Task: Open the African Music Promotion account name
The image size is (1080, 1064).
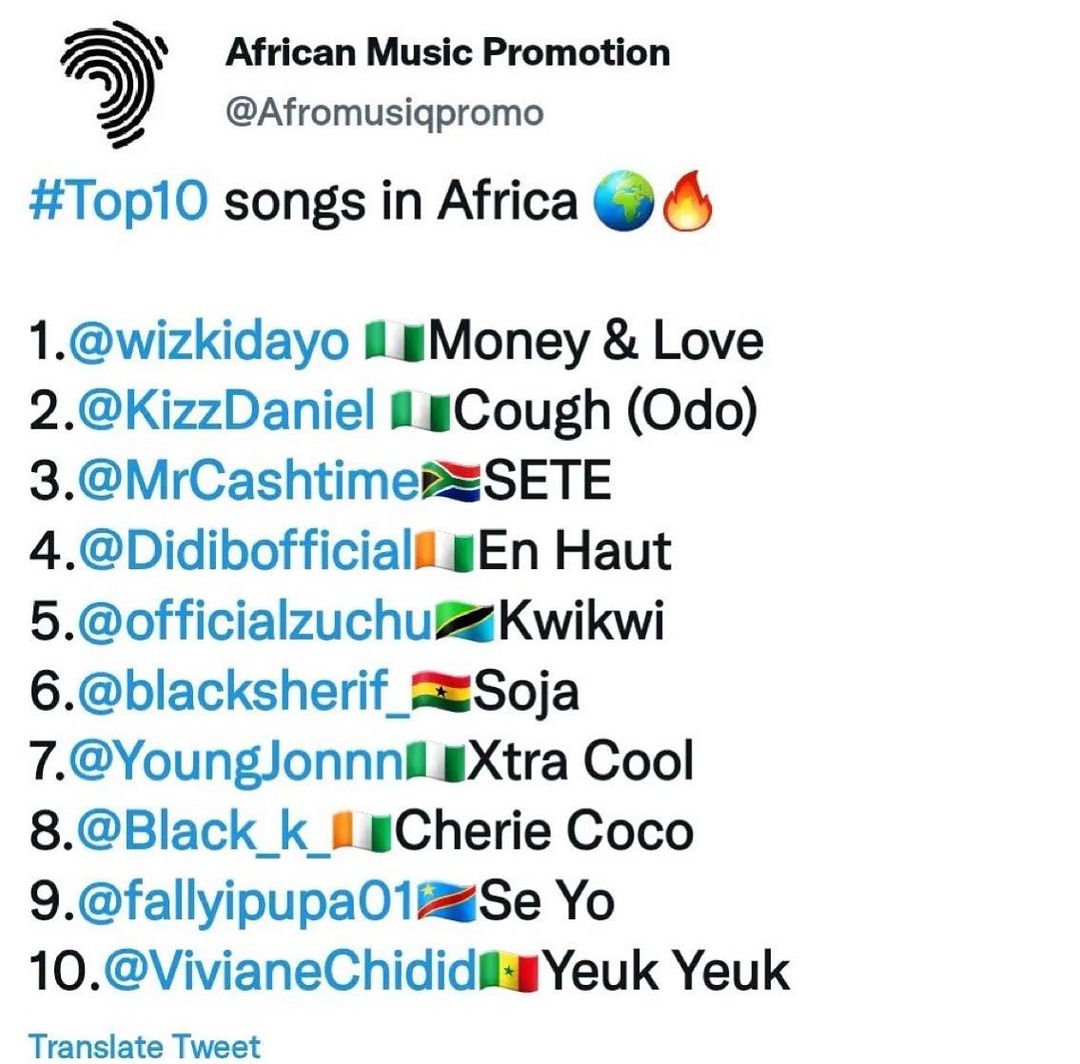Action: tap(447, 52)
